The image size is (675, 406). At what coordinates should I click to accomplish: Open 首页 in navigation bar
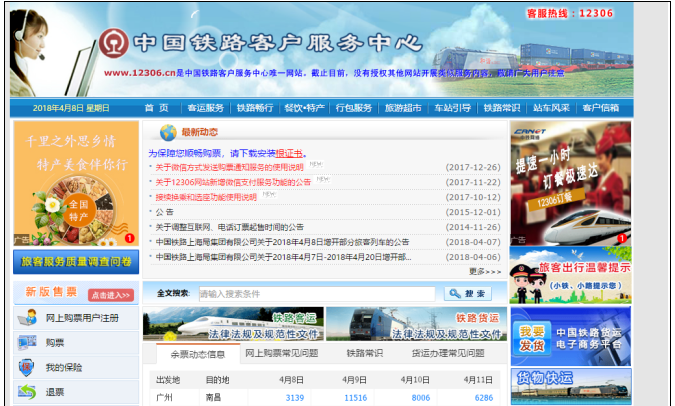157,108
